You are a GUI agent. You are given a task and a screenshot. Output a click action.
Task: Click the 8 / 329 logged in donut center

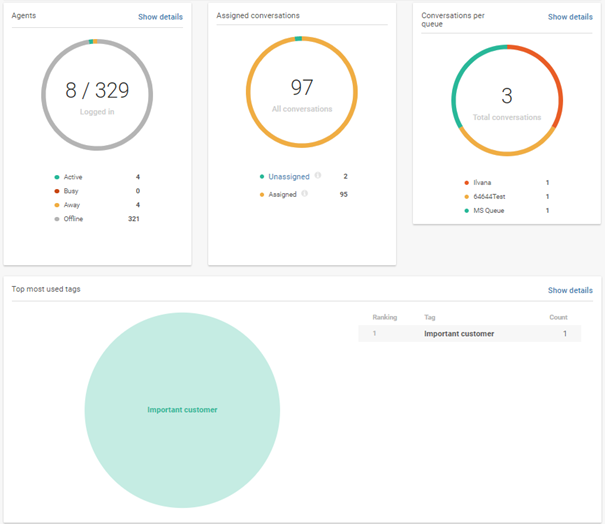97,95
